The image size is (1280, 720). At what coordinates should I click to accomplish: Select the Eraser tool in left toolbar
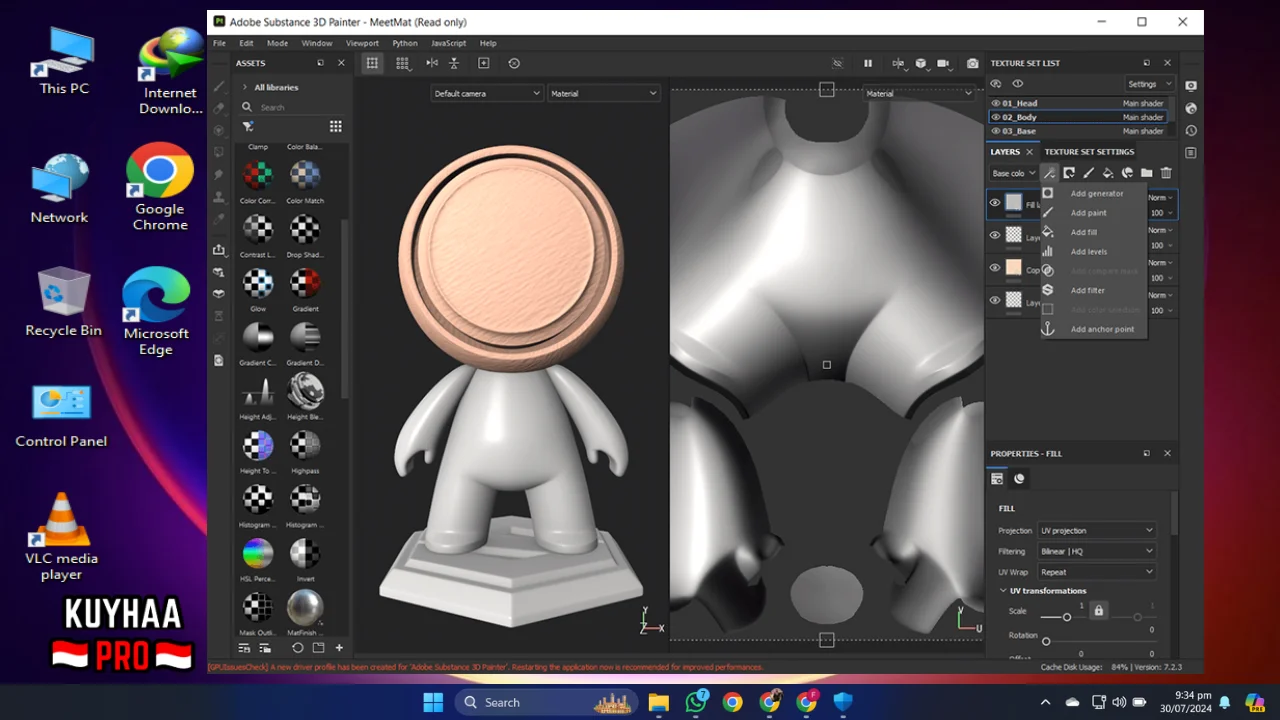(219, 109)
